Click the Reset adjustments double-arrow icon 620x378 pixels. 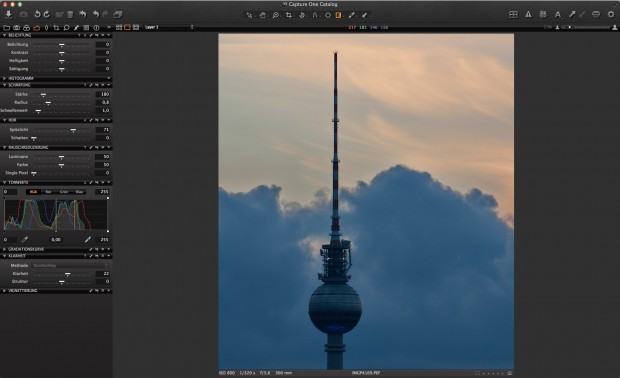[x=83, y=15]
